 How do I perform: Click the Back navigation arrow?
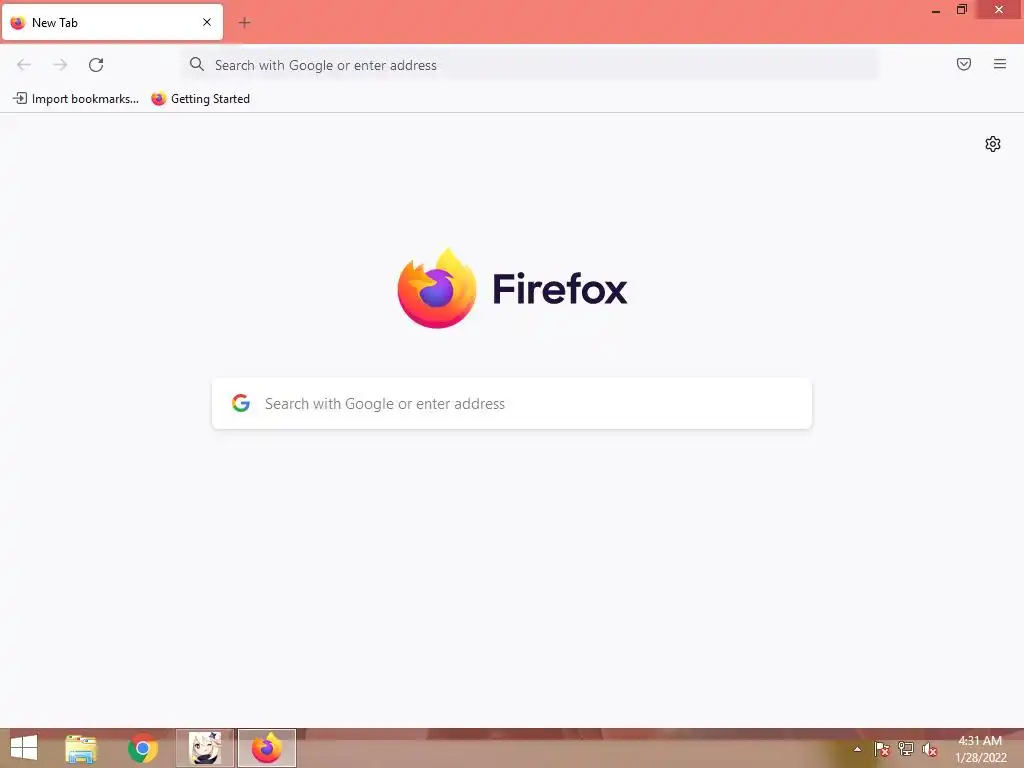click(x=24, y=65)
